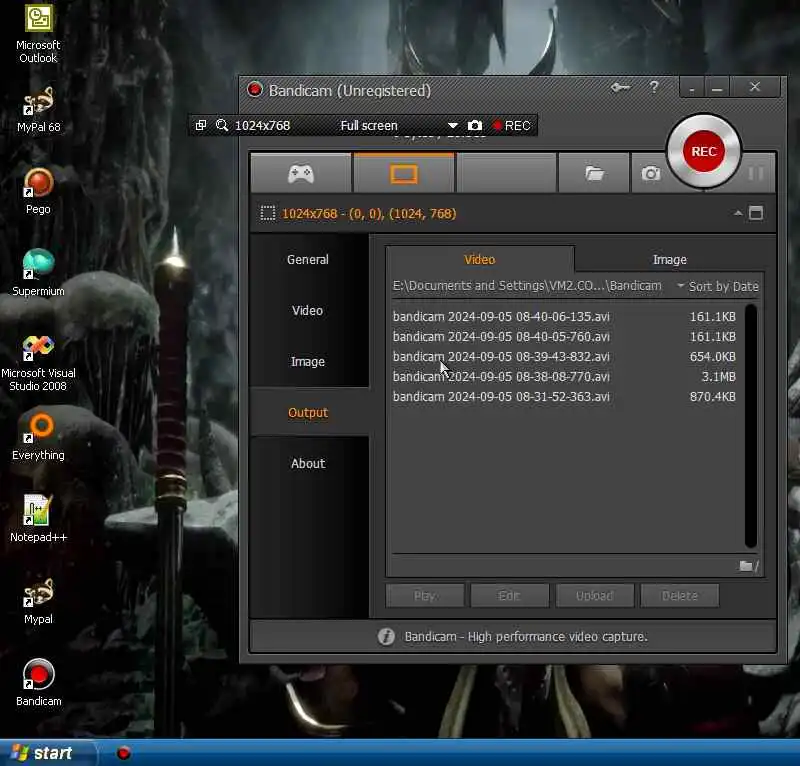800x766 pixels.
Task: Click find window icon on floating bar
Action: click(x=201, y=125)
